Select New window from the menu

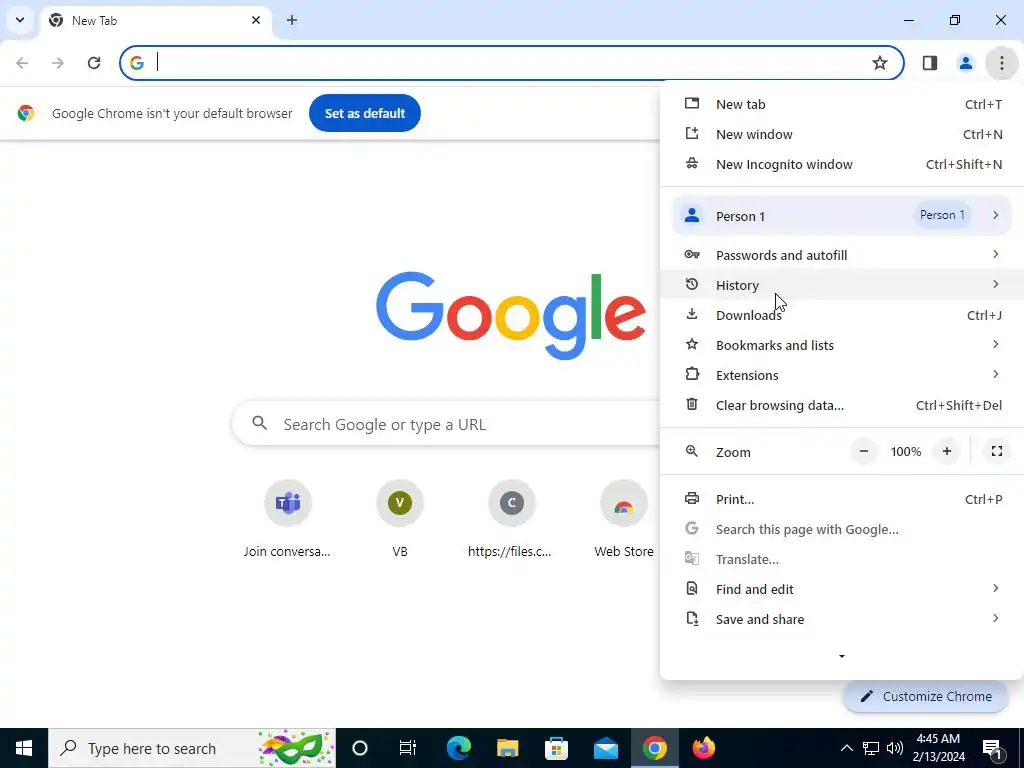point(842,135)
